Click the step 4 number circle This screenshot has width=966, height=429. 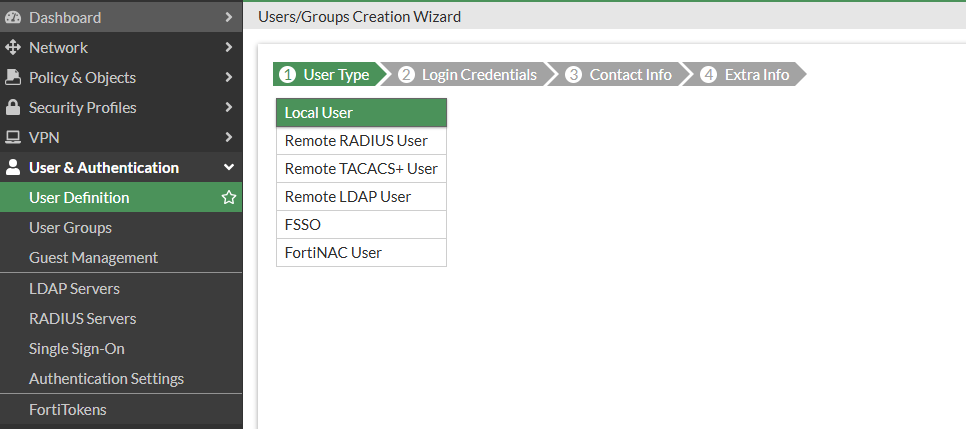point(708,75)
